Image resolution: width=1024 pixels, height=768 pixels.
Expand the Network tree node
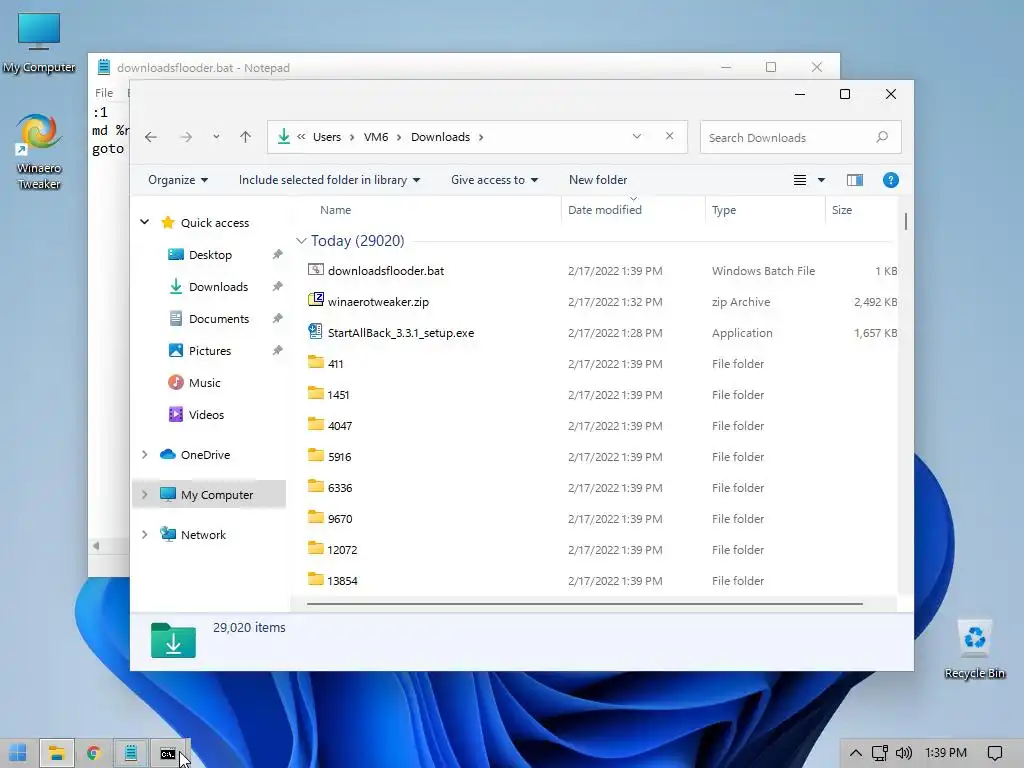coord(145,534)
